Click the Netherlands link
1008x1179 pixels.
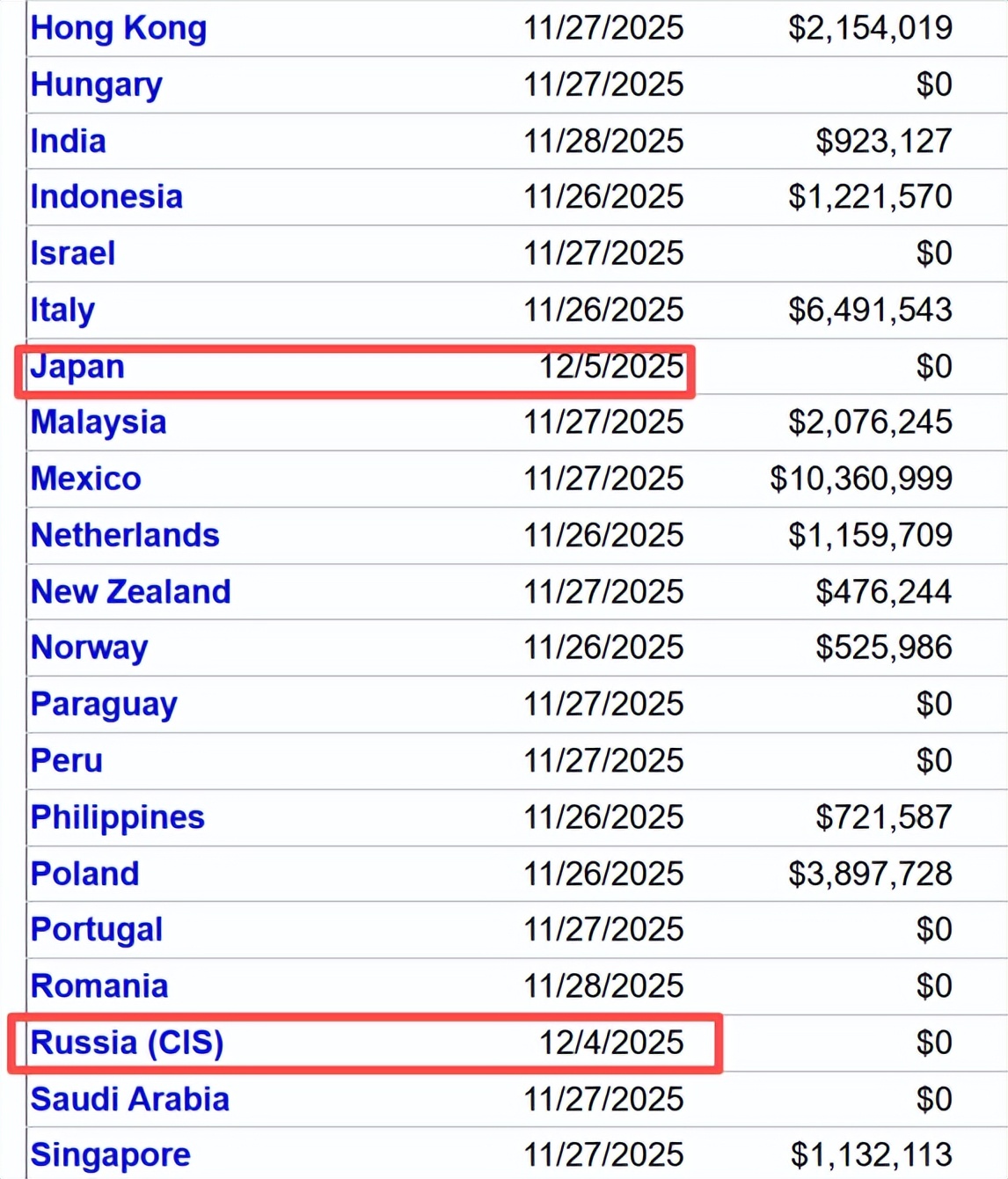[x=125, y=535]
